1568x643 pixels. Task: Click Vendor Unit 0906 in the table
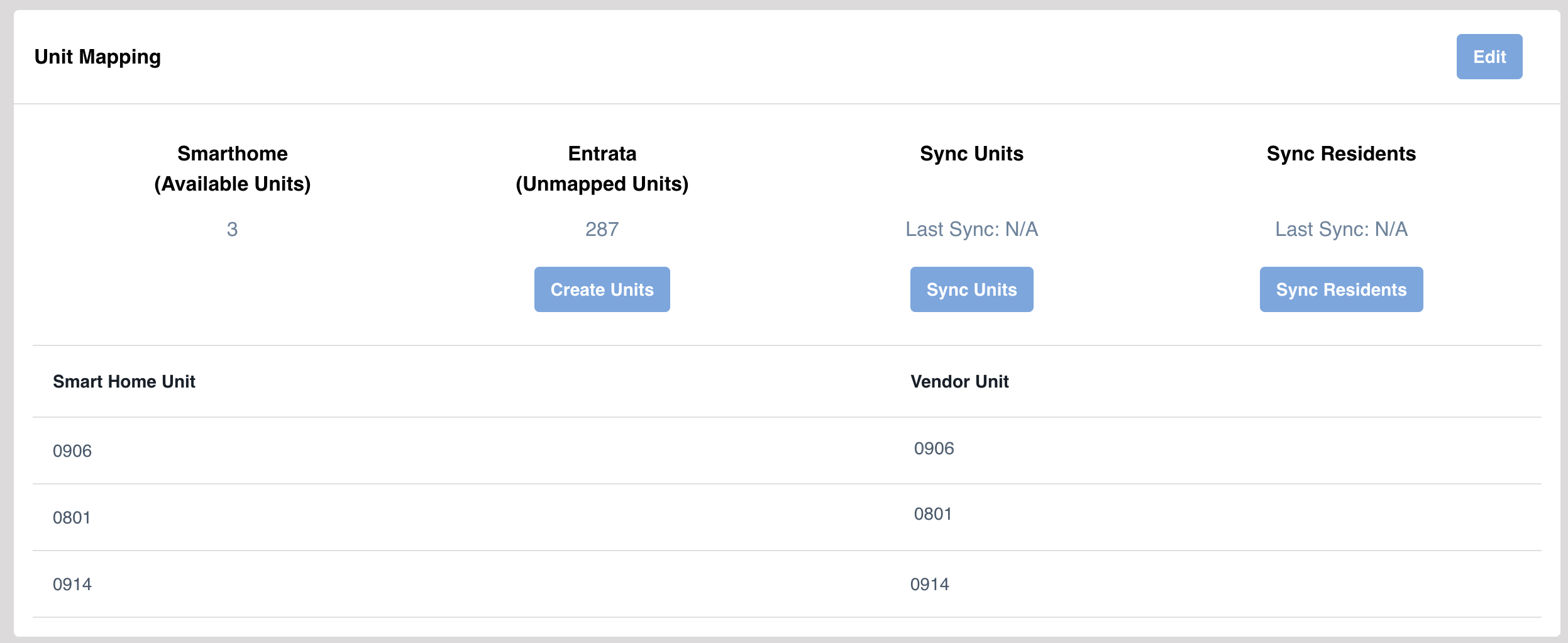click(x=932, y=449)
